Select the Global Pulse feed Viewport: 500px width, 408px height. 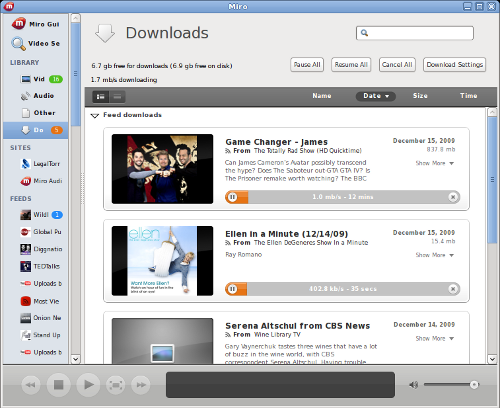pyautogui.click(x=36, y=232)
